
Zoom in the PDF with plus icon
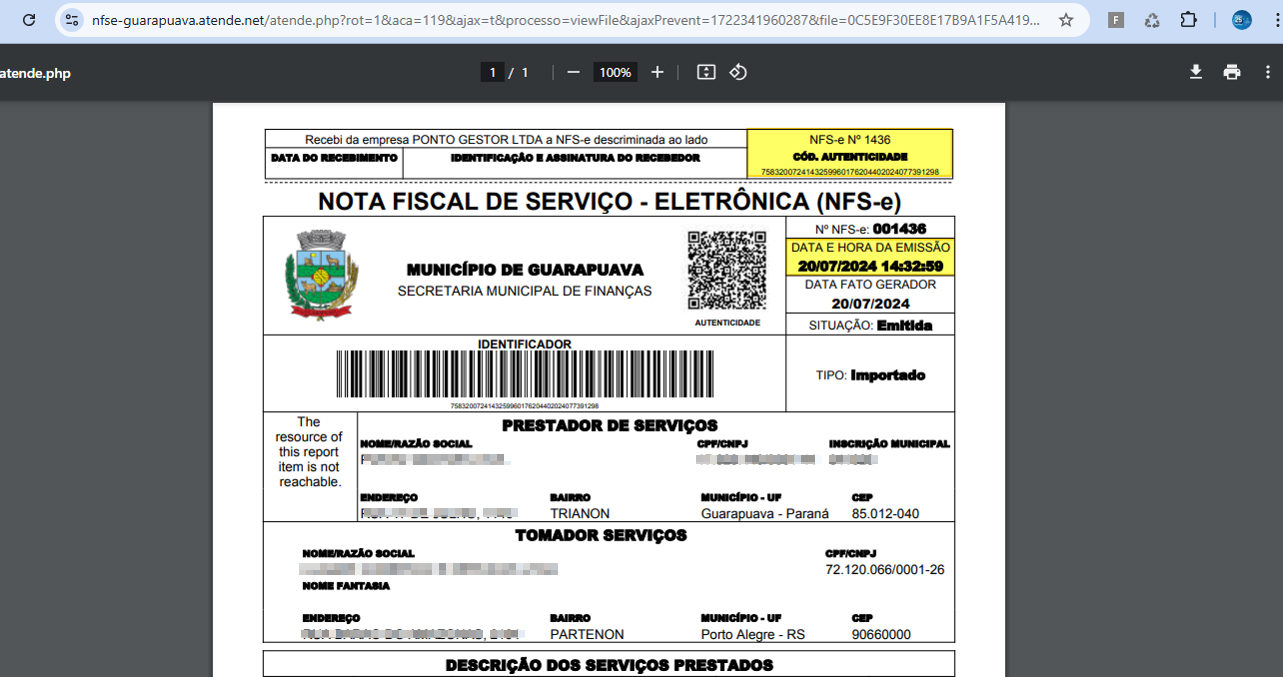(657, 72)
